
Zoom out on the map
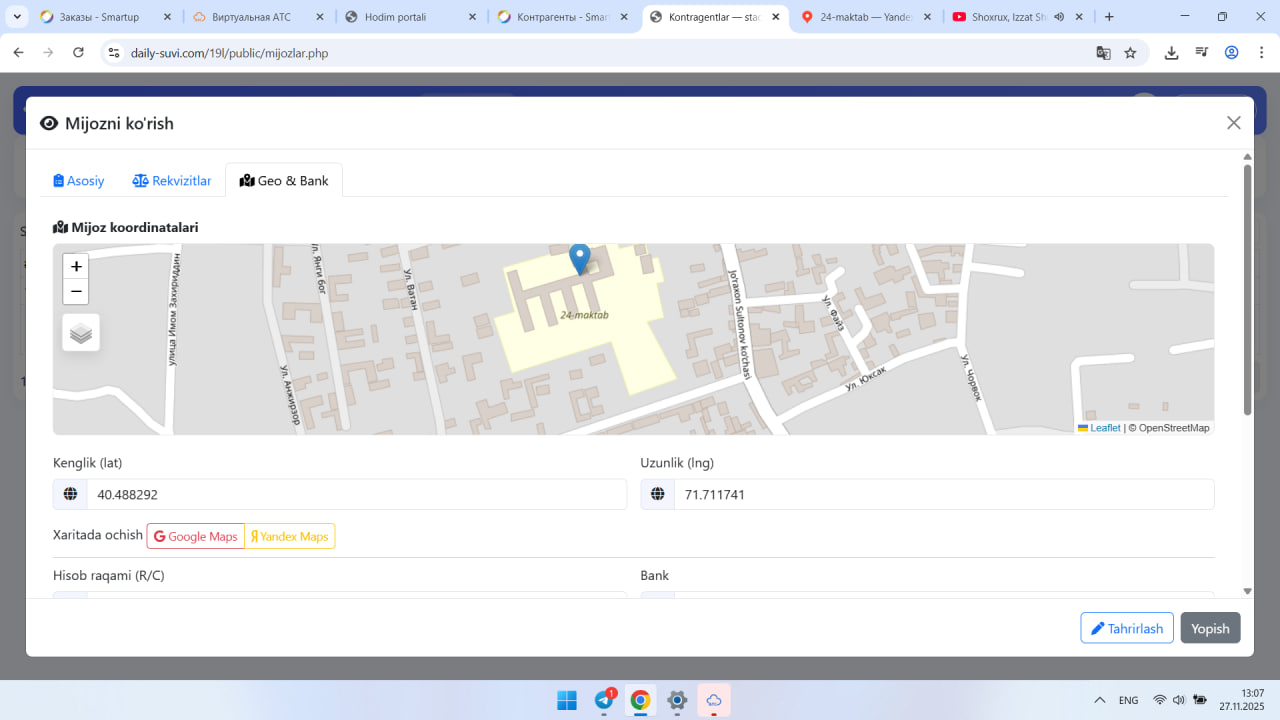point(76,292)
